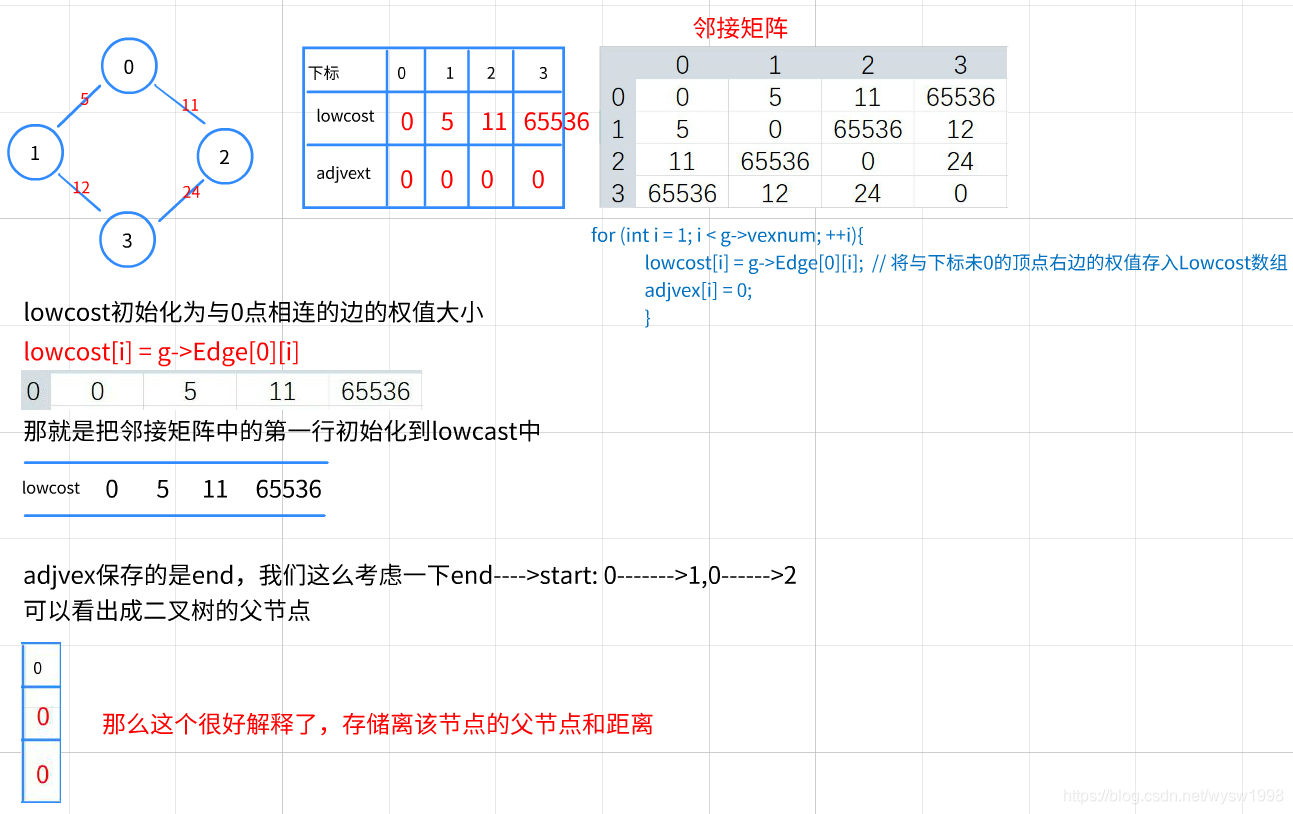Select graph node 1 circle
Image resolution: width=1293 pixels, height=814 pixels.
coord(35,152)
